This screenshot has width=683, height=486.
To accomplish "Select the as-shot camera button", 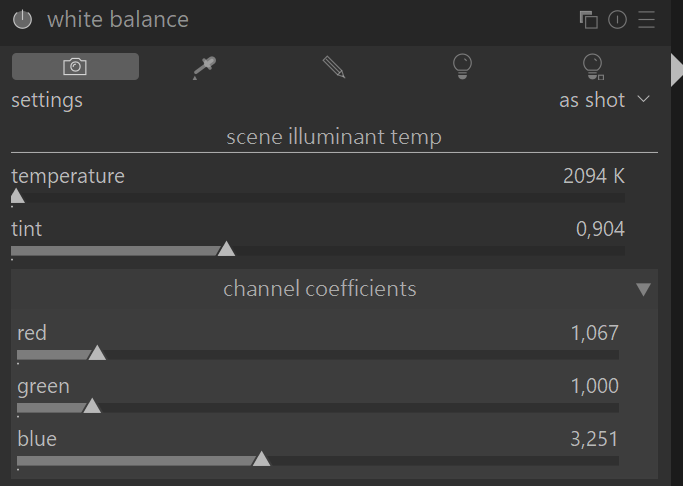I will (75, 66).
